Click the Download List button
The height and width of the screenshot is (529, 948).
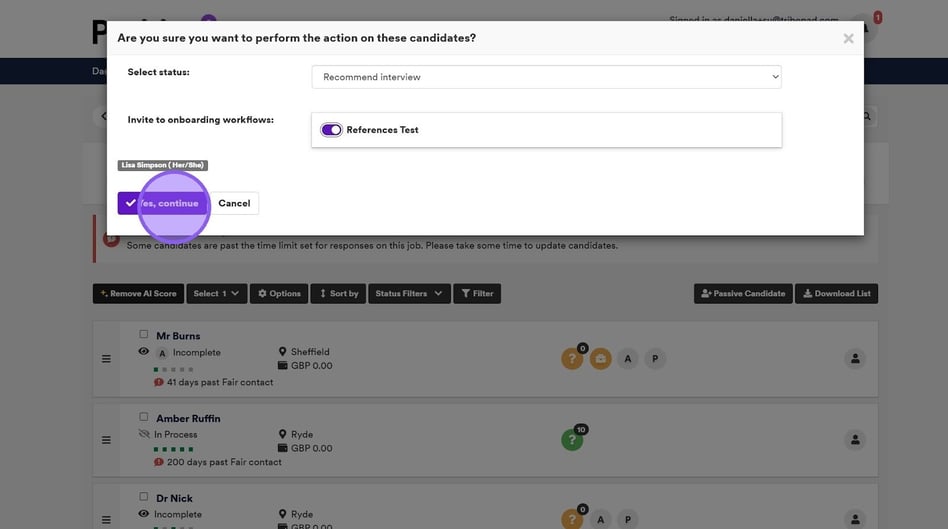(835, 294)
